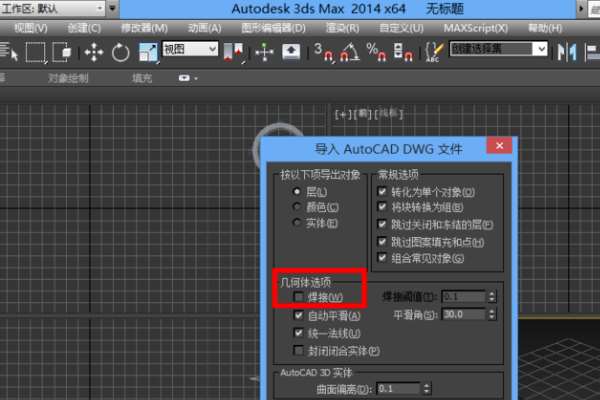Toggle the Spinner Snap icon
Viewport: 600px width, 400px height.
(x=403, y=52)
